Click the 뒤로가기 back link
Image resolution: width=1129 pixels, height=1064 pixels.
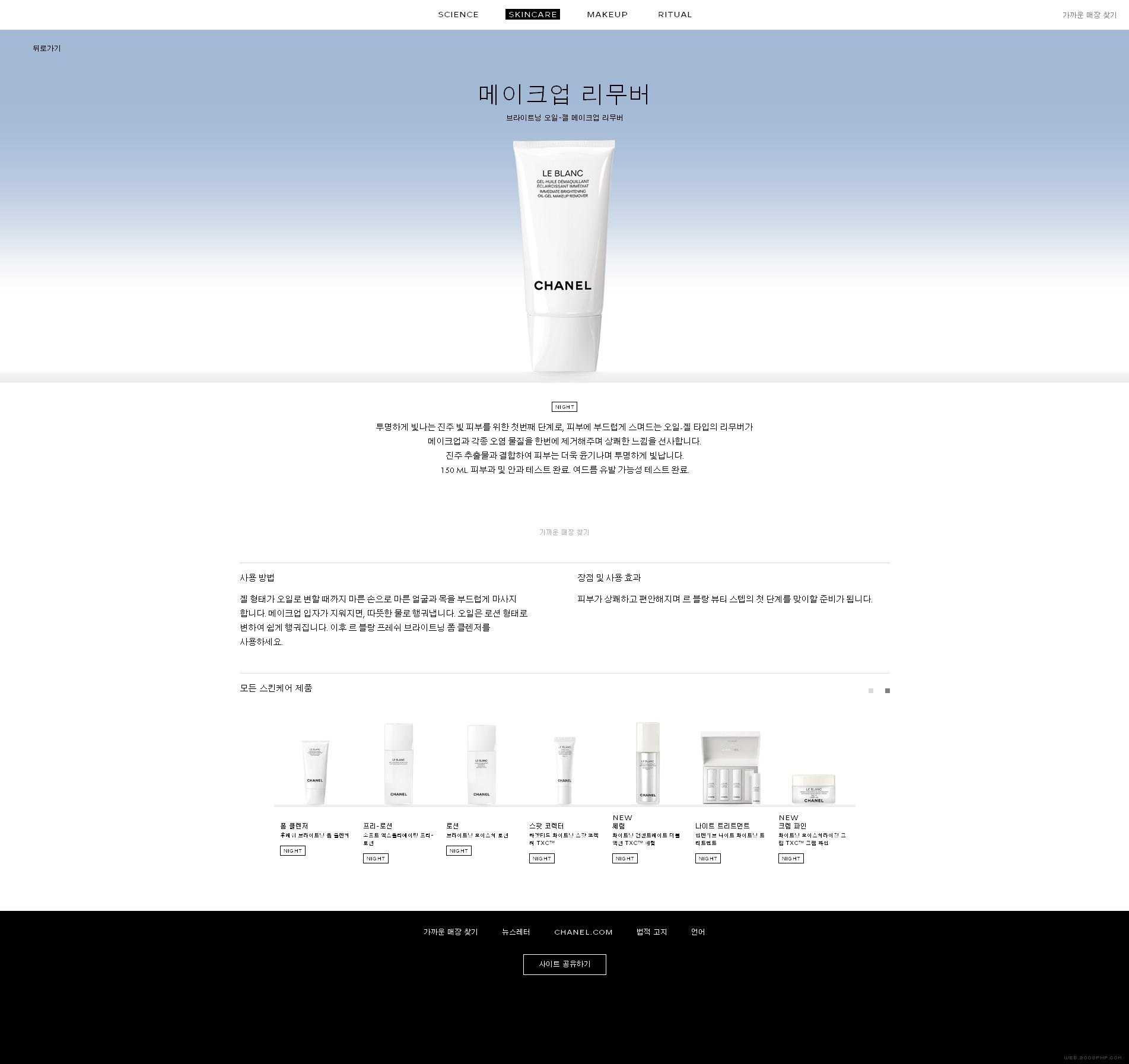point(47,49)
